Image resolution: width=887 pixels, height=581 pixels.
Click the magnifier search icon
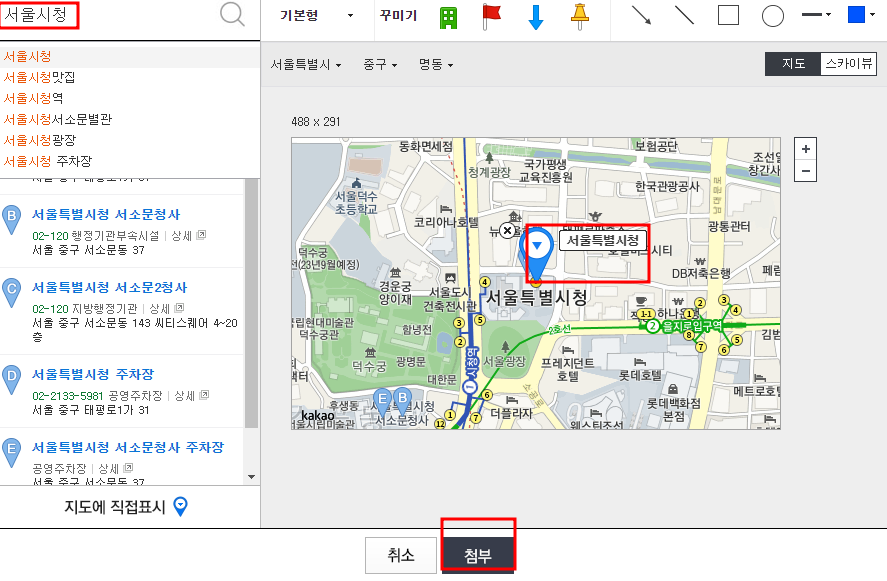tap(232, 14)
